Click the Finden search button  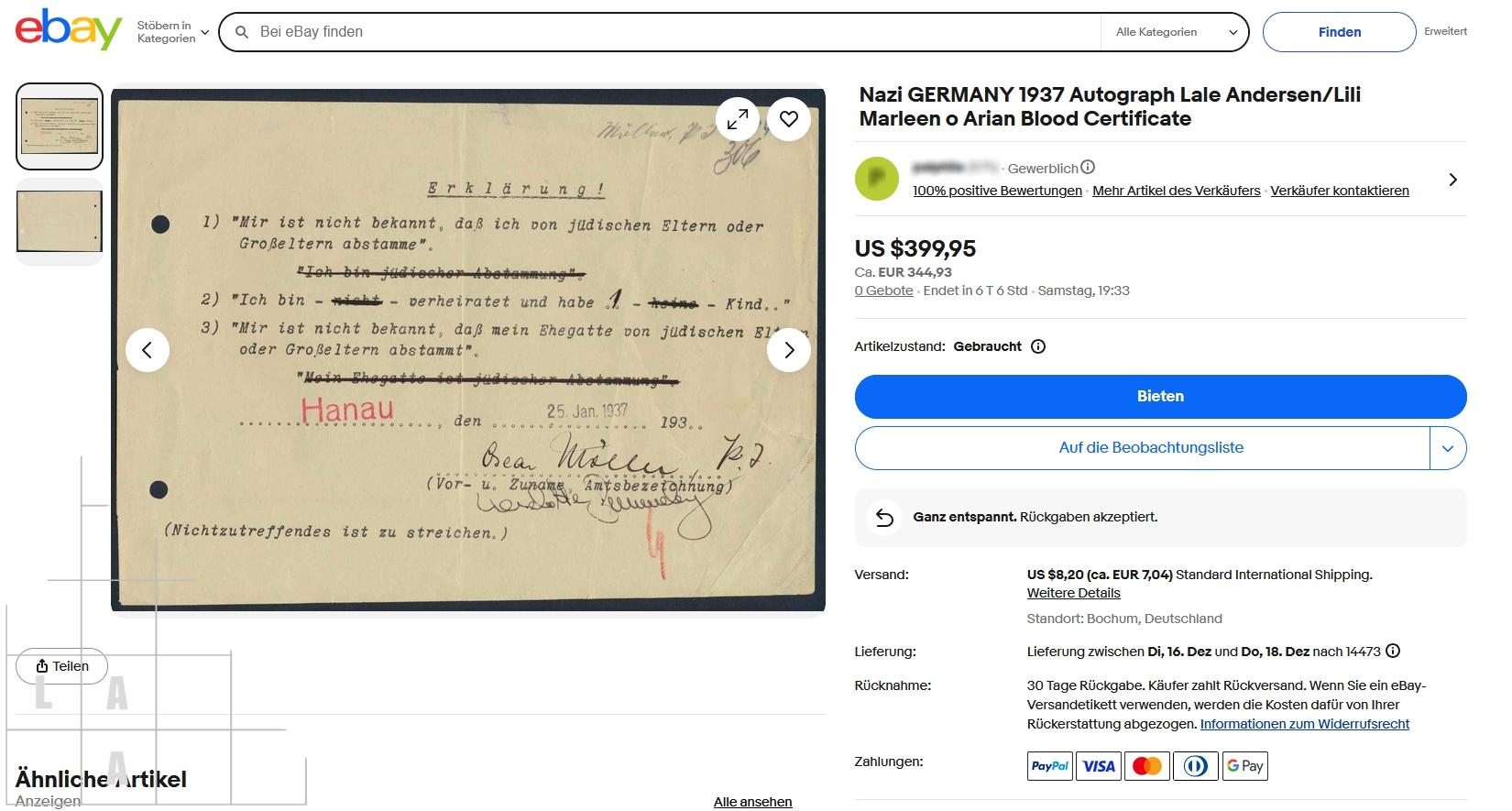(x=1339, y=32)
